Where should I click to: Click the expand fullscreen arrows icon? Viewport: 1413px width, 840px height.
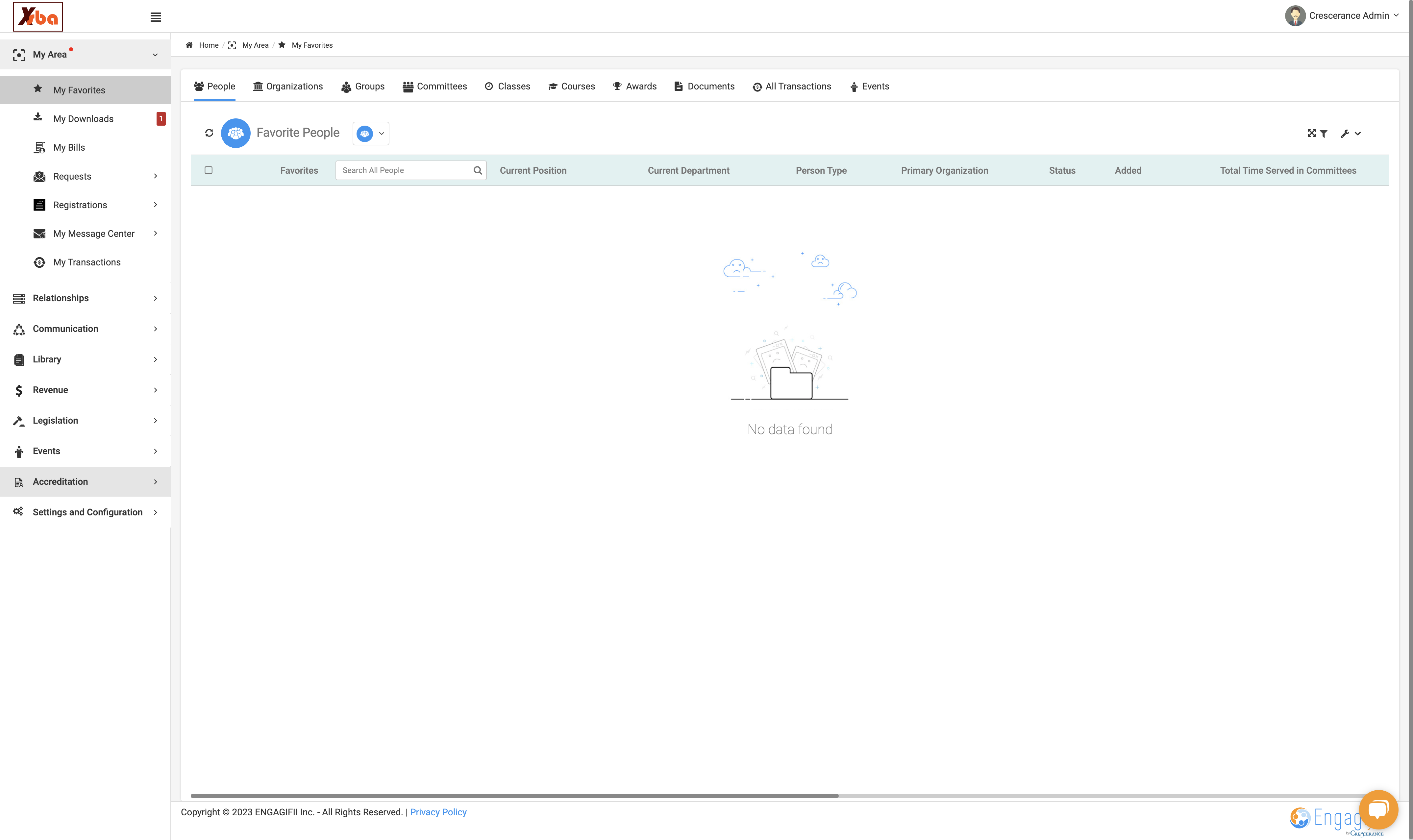1312,133
